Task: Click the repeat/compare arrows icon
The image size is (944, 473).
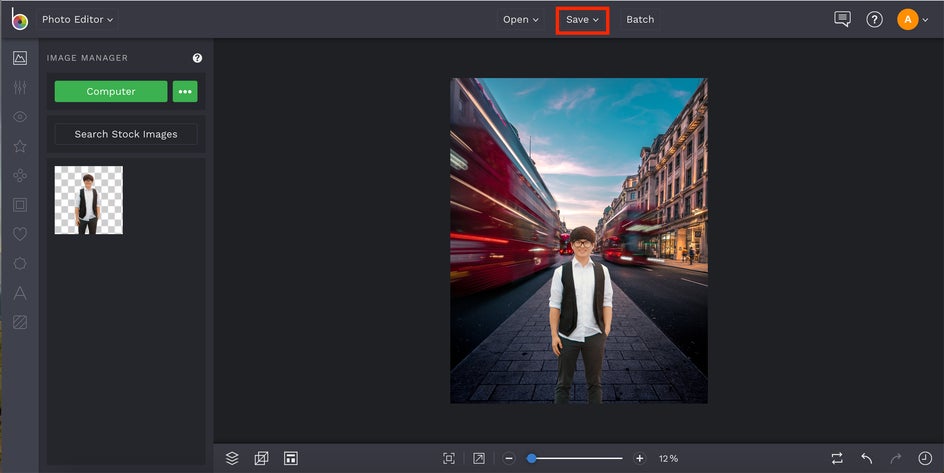Action: click(x=837, y=459)
